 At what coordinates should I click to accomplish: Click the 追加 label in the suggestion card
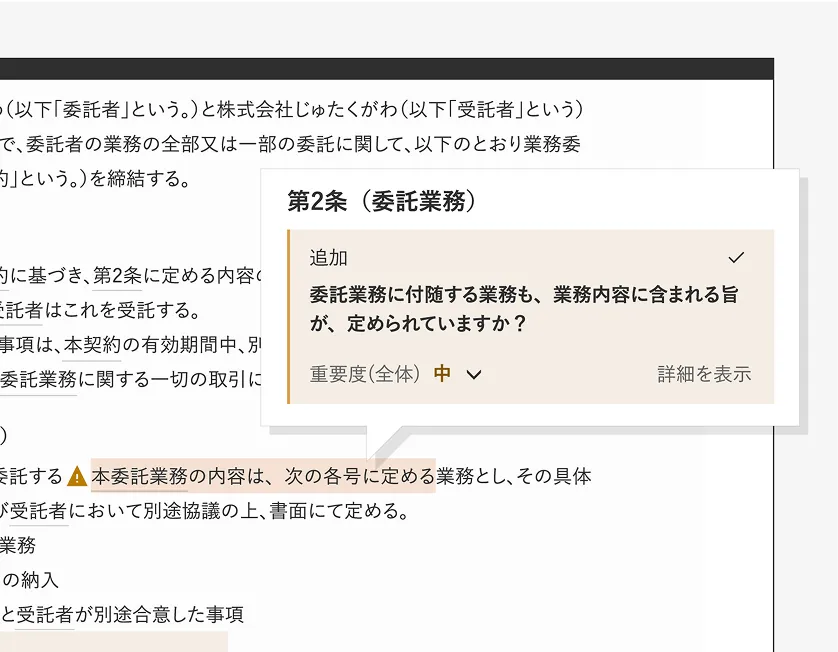coord(329,258)
